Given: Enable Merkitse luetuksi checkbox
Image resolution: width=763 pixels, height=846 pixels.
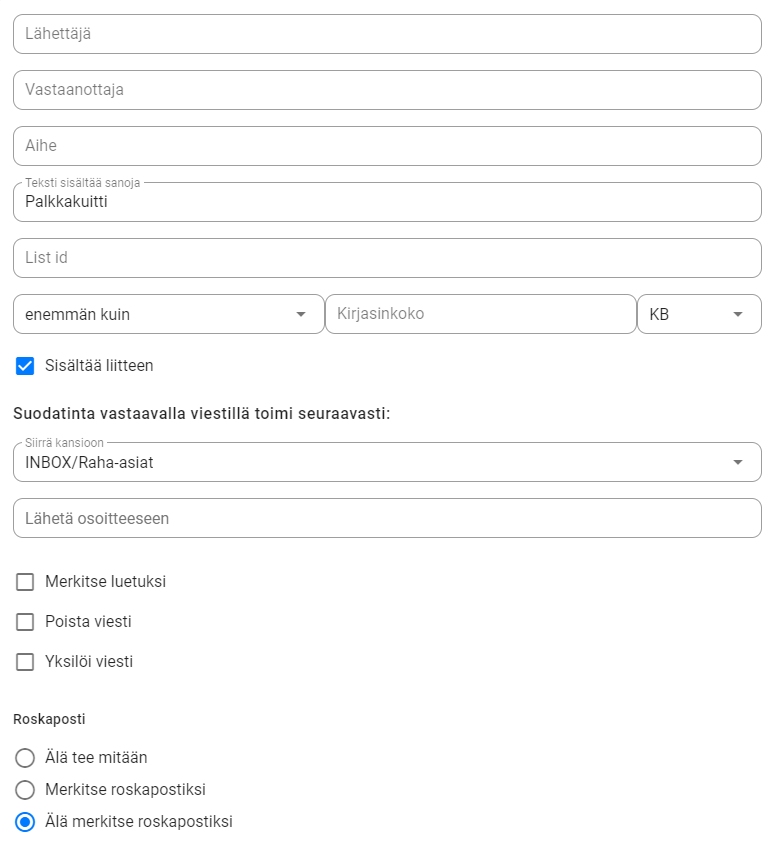Looking at the screenshot, I should tap(25, 582).
